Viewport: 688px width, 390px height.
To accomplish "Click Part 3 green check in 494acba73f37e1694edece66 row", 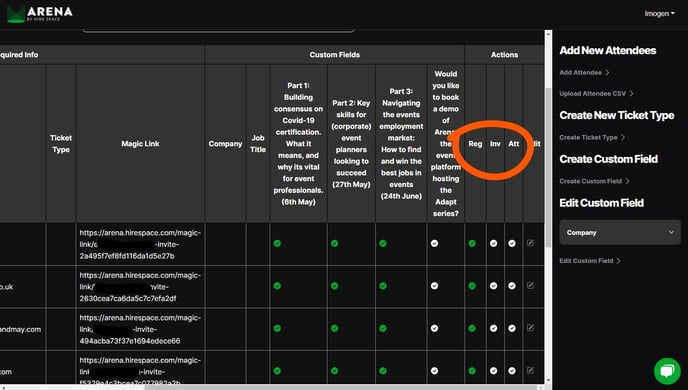I will (383, 328).
